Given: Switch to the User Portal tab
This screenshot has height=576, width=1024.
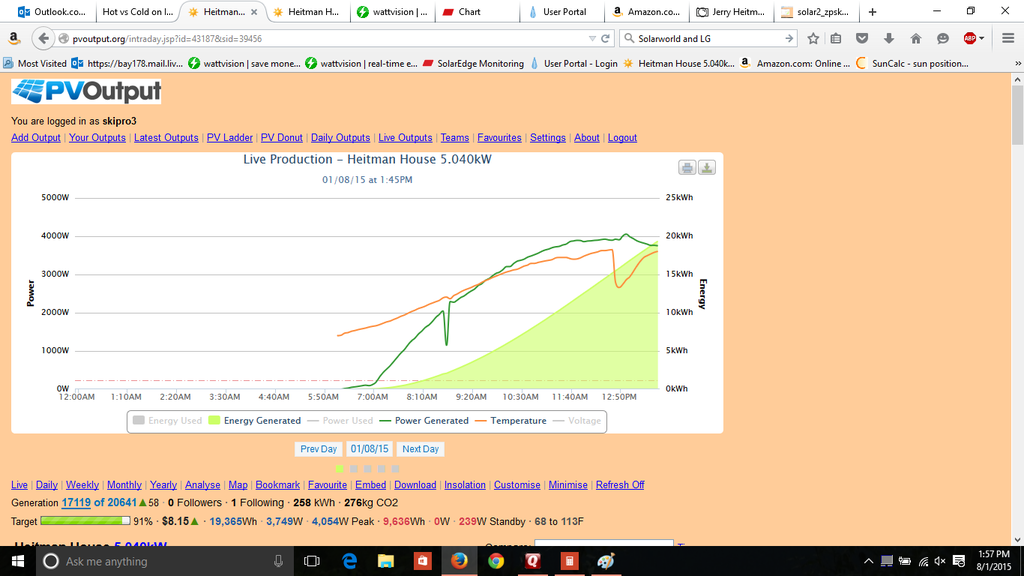Looking at the screenshot, I should (564, 12).
